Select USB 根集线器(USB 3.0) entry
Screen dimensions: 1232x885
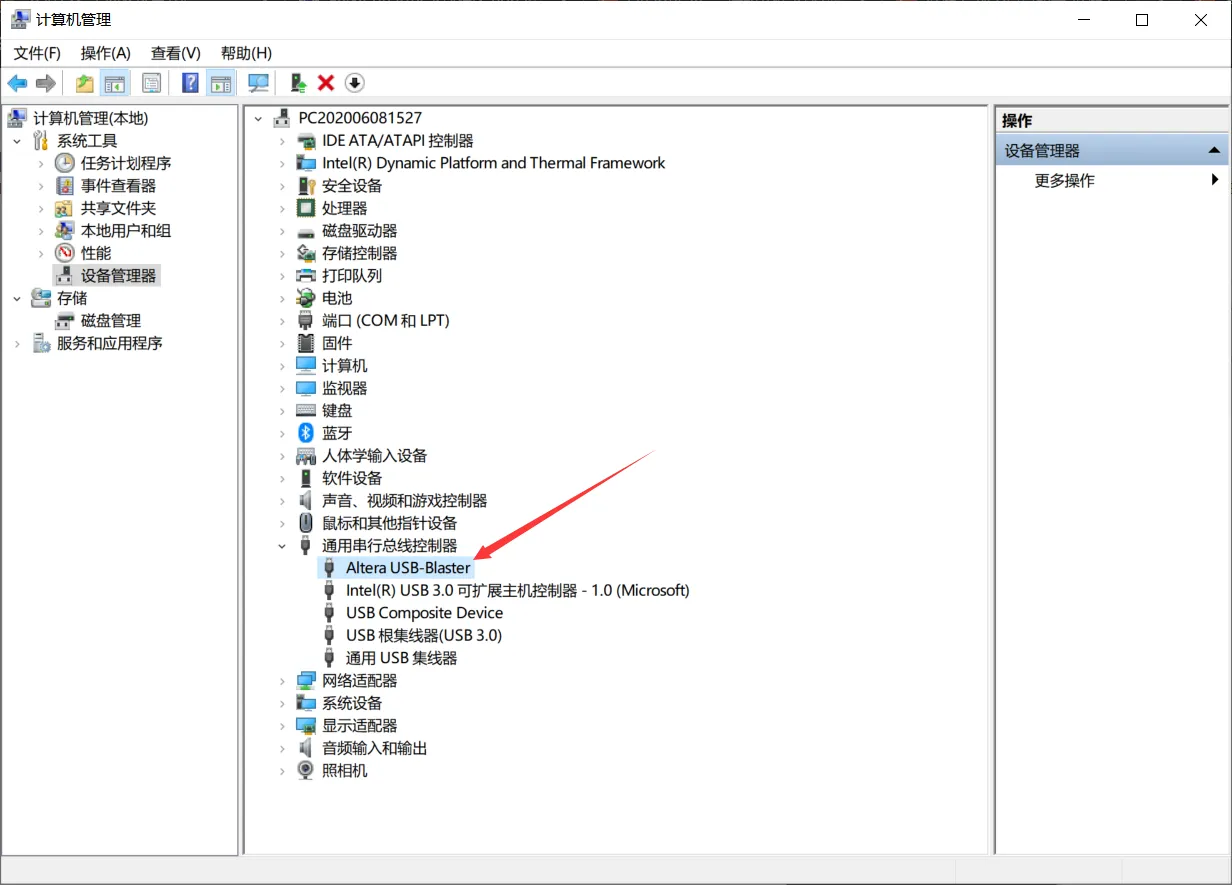tap(424, 636)
